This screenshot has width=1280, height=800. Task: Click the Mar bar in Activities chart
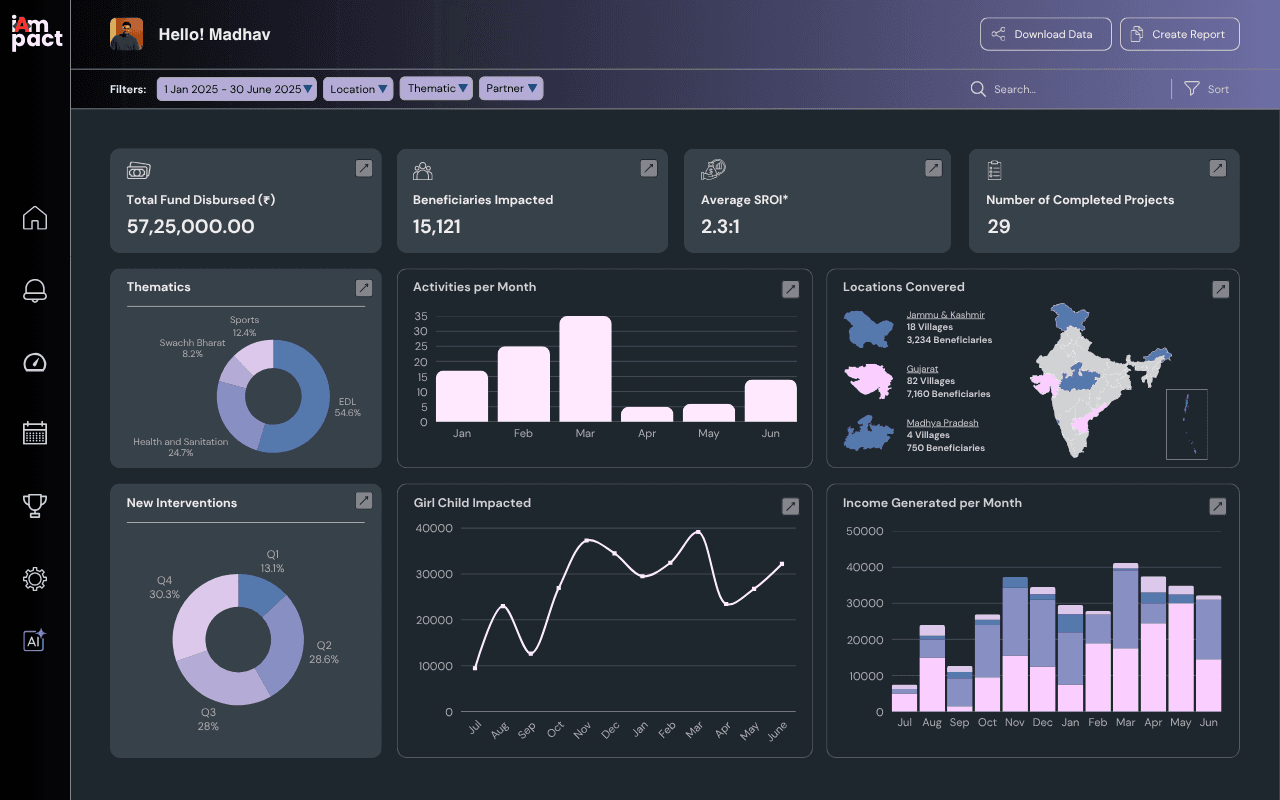pos(585,369)
